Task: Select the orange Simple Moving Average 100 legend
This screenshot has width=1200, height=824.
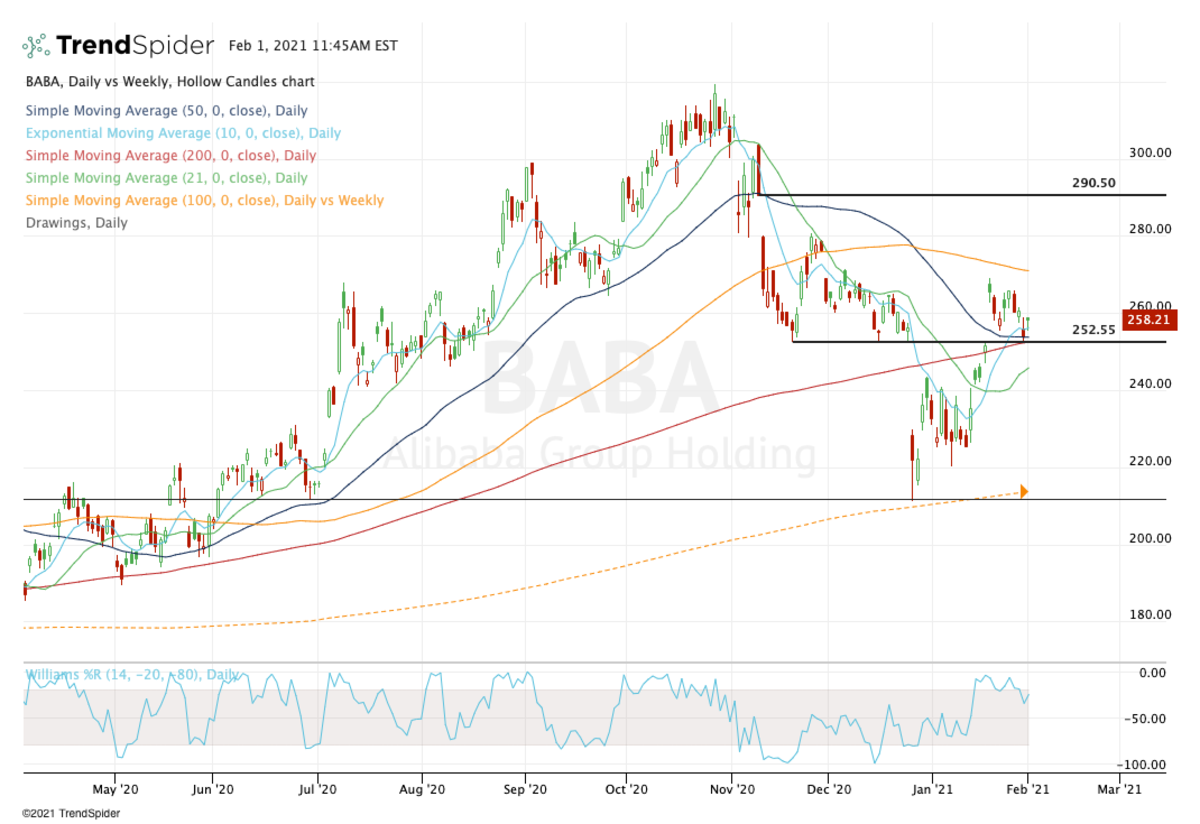Action: pos(202,200)
